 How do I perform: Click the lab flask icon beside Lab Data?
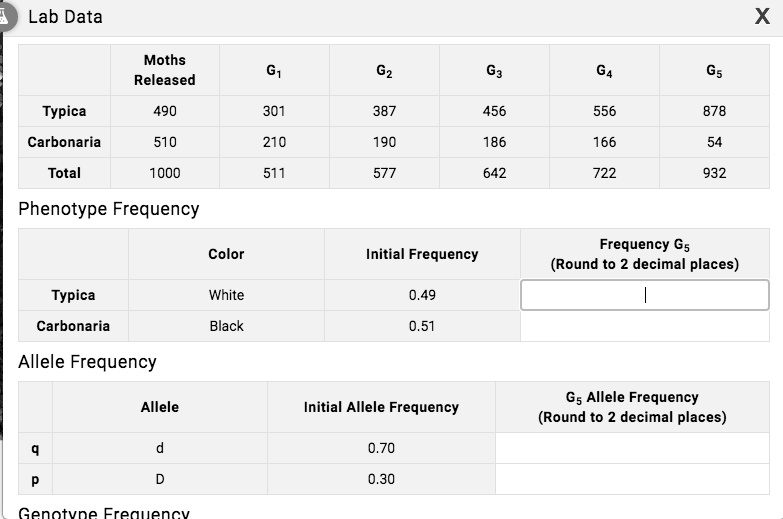point(4,16)
